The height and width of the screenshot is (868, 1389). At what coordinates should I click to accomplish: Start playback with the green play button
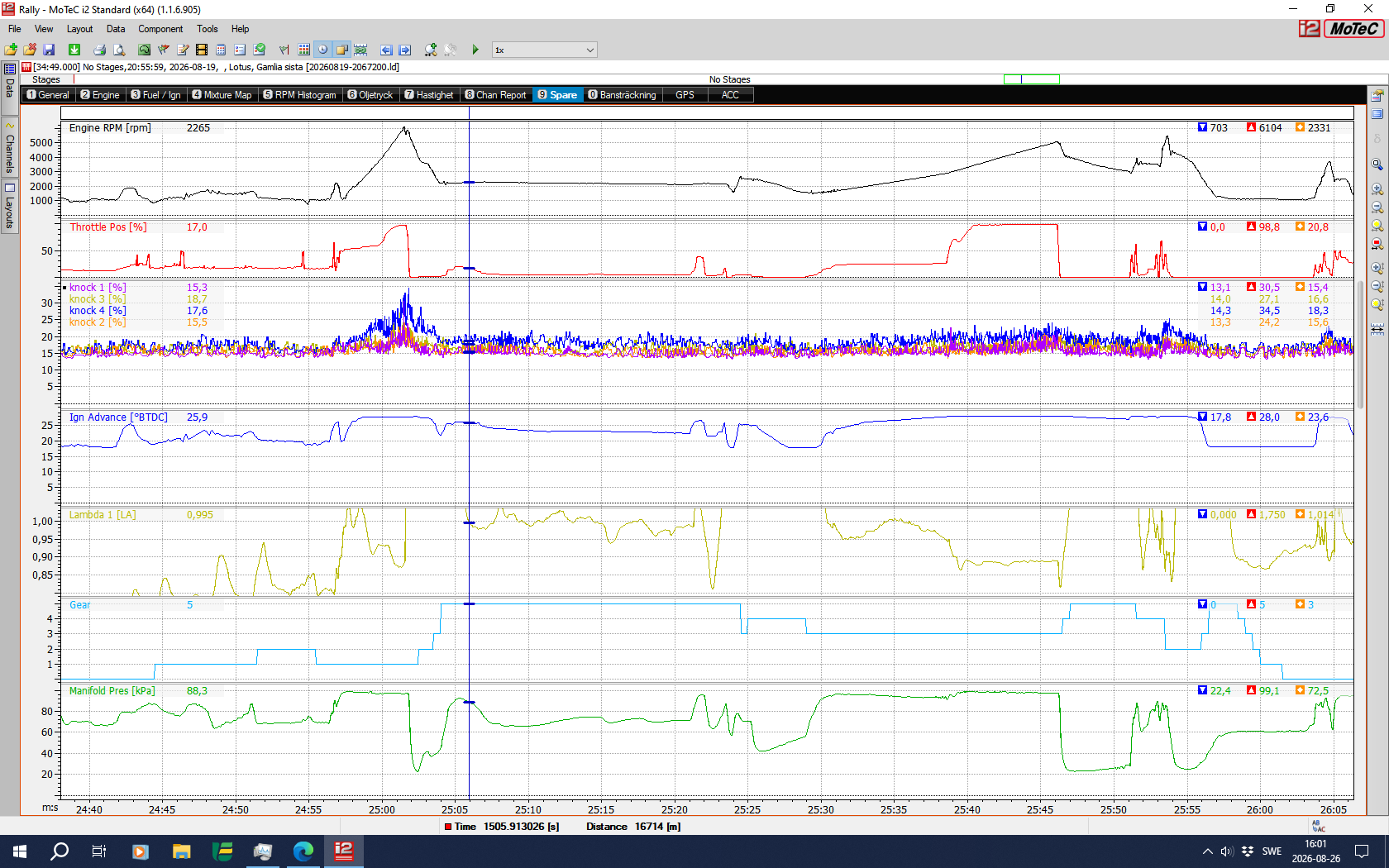click(x=475, y=50)
